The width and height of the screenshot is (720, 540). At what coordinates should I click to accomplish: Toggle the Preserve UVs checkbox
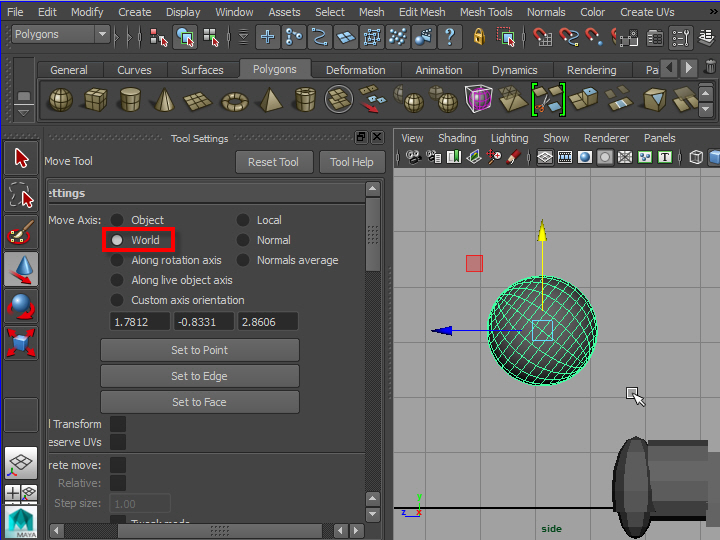coord(118,442)
